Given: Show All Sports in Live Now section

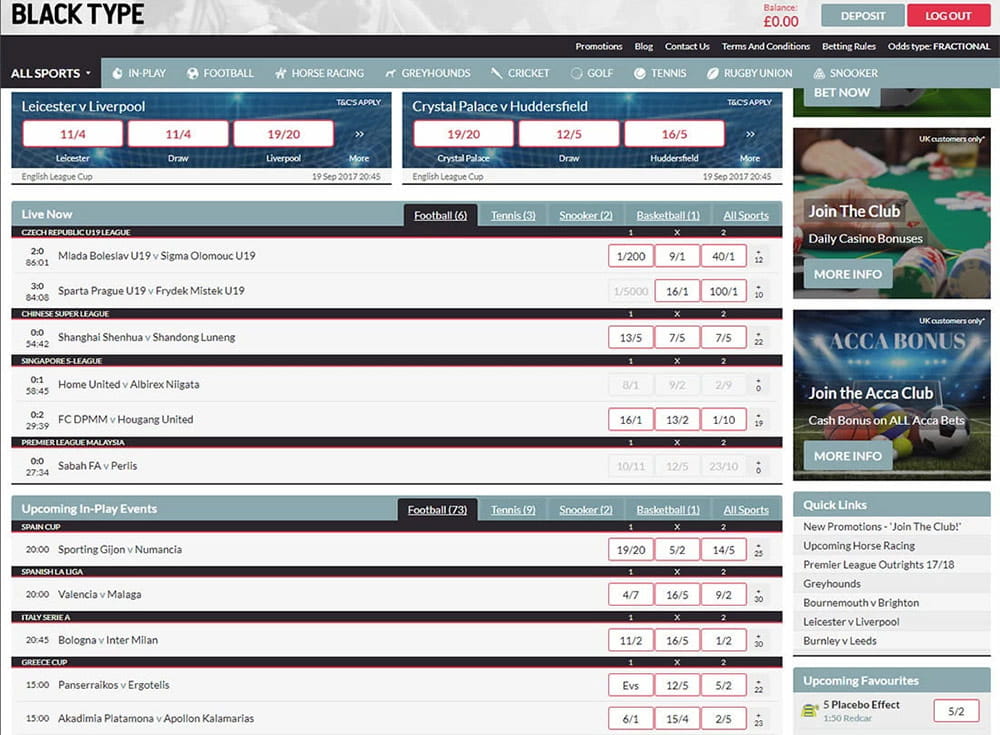Looking at the screenshot, I should click(746, 216).
